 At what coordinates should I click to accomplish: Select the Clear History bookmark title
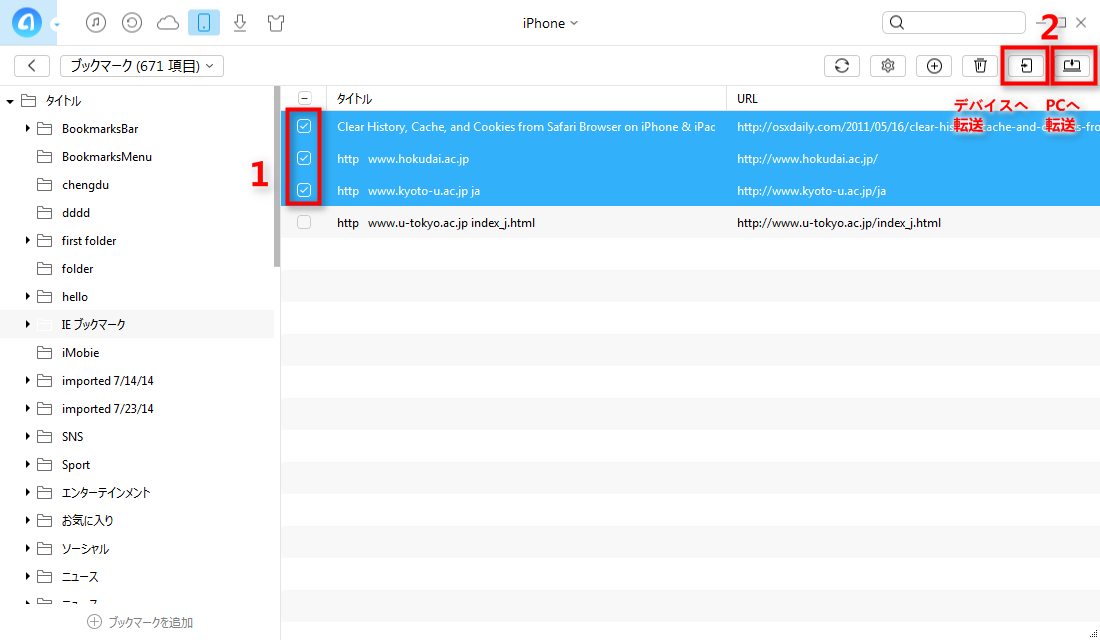coord(526,127)
